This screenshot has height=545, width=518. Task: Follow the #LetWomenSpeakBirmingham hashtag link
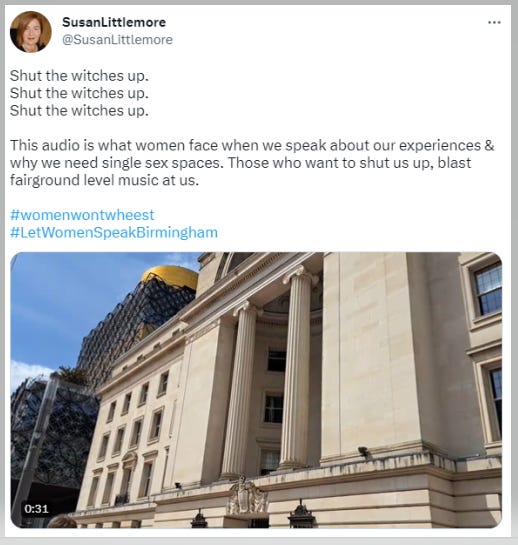[114, 232]
